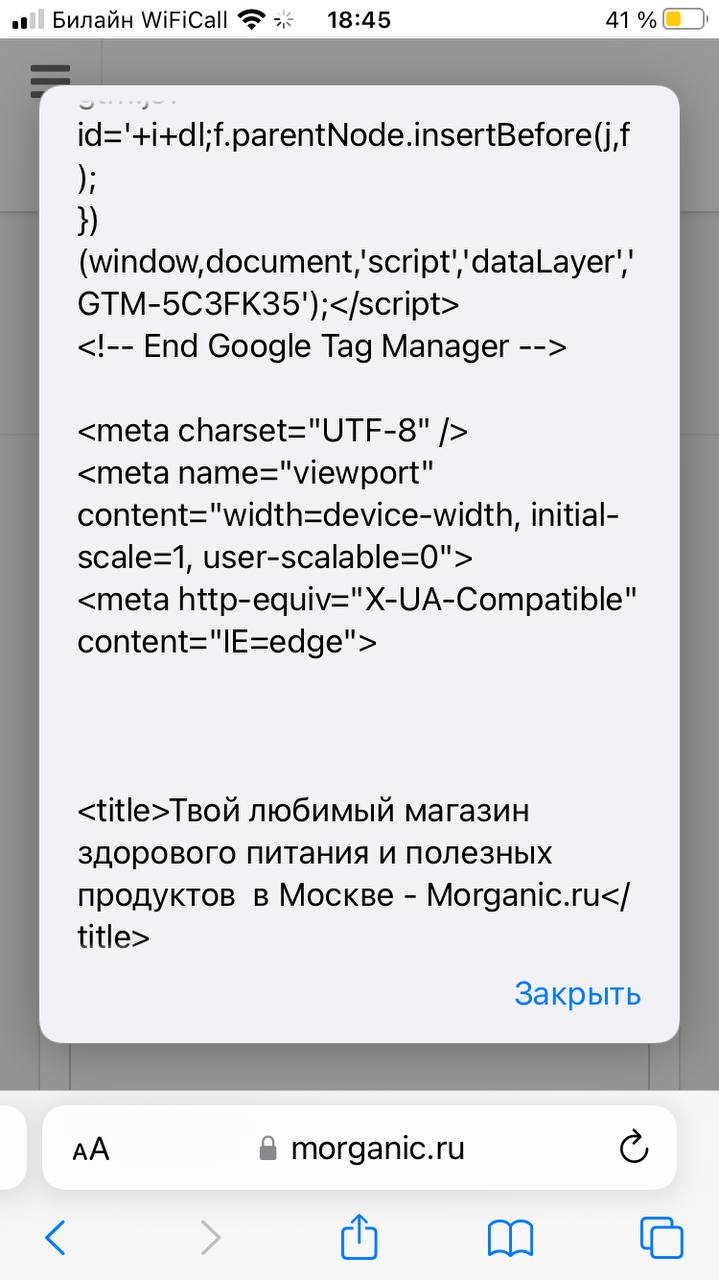Screen dimensions: 719x1280
Task: Show all open tabs icon
Action: tap(661, 1238)
